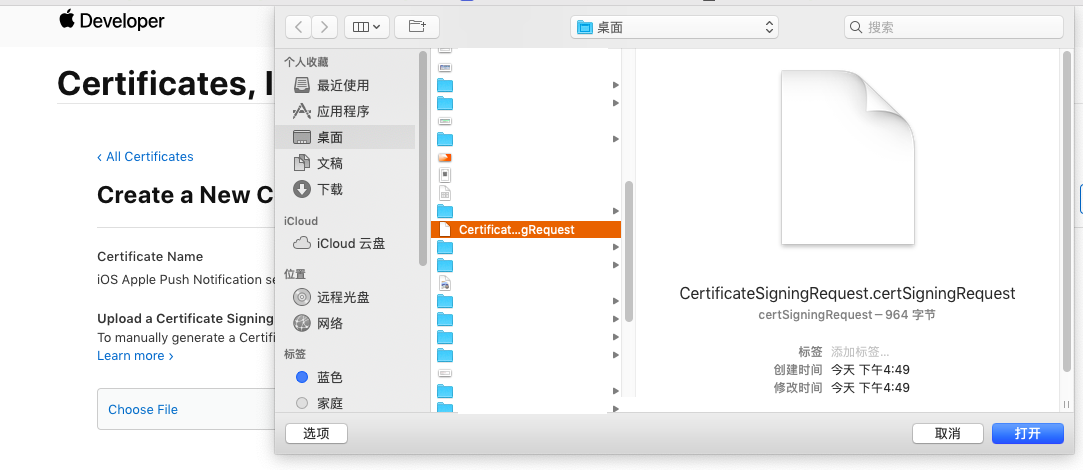Click the preview pane vertical scrollbar
This screenshot has width=1083, height=470.
1067,214
